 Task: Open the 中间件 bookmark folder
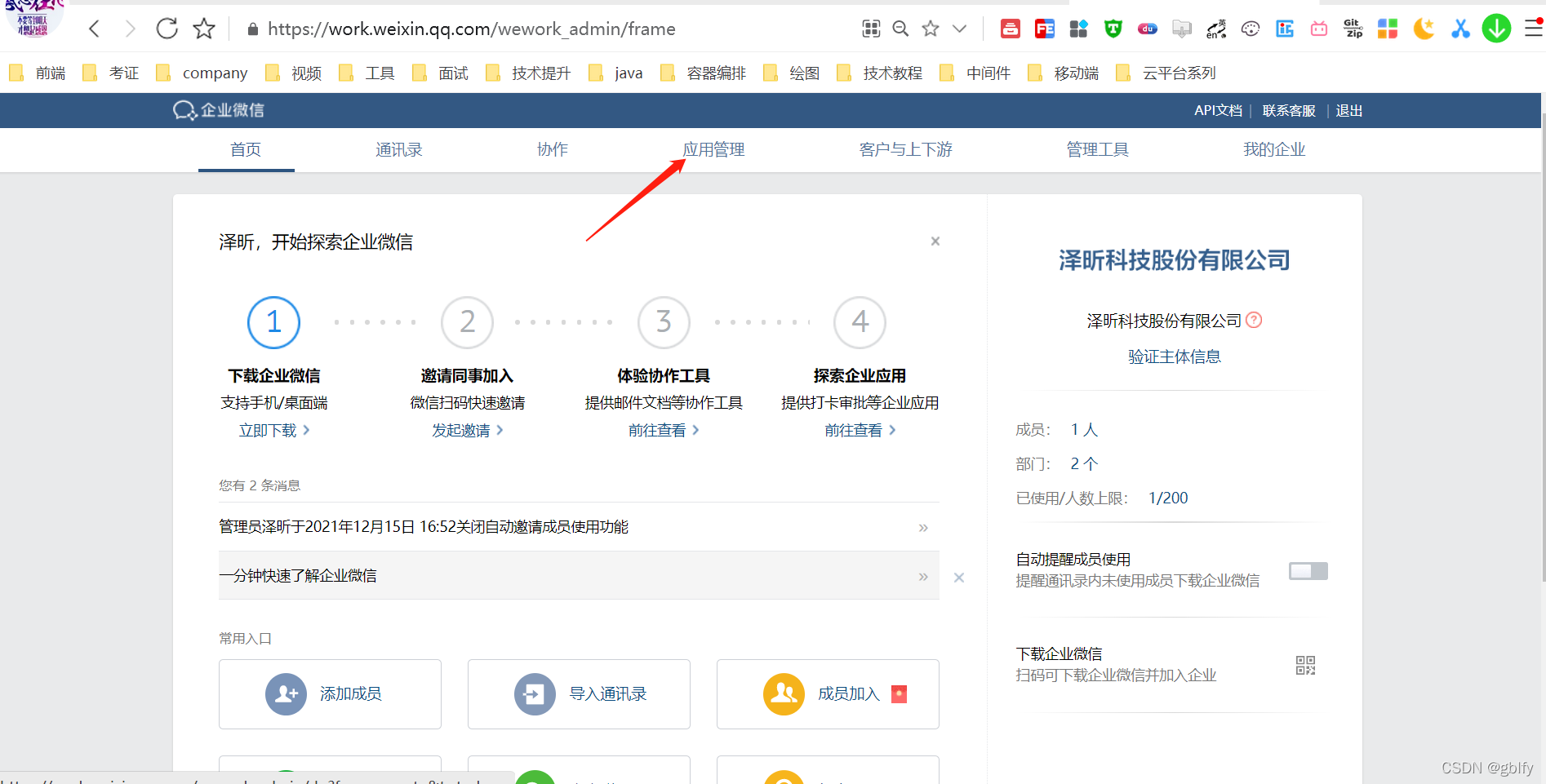click(x=975, y=73)
